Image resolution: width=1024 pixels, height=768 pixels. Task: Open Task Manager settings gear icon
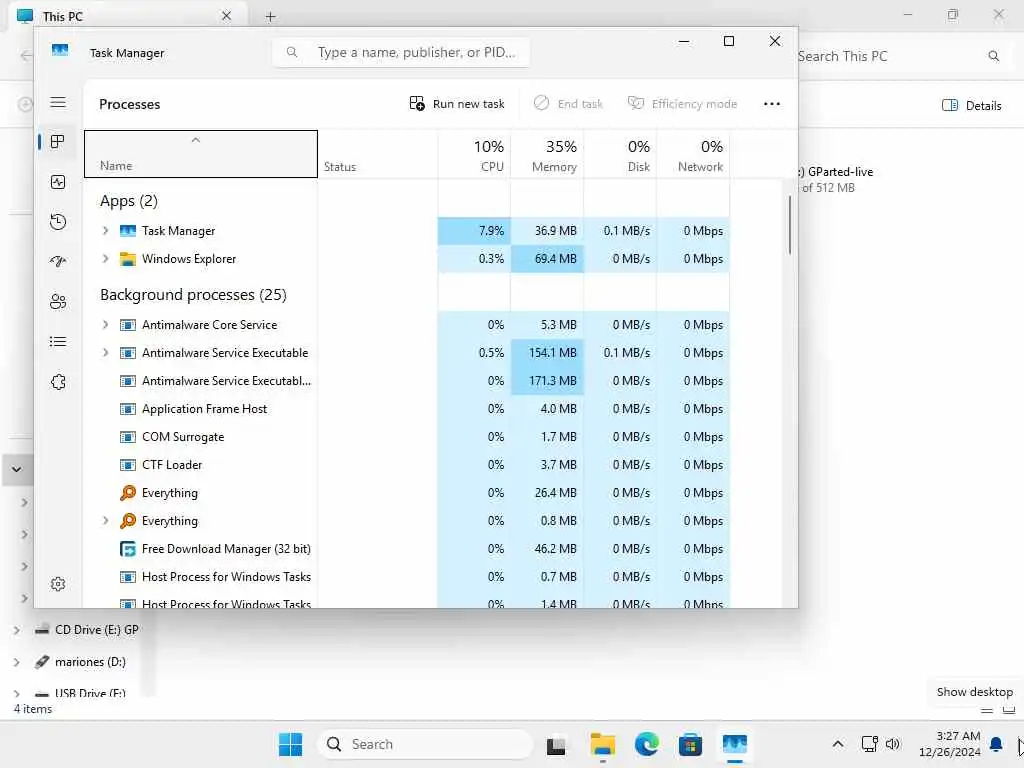[x=58, y=584]
